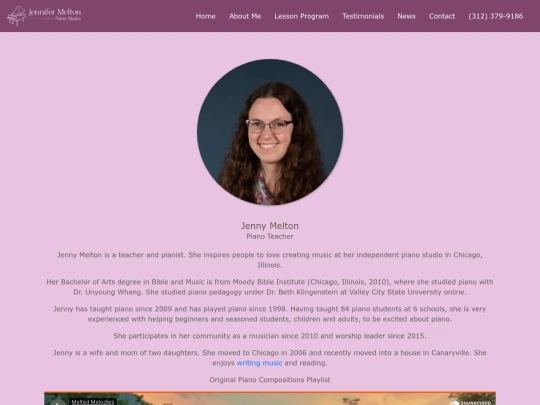Click the Piano Teacher subtitle
This screenshot has height=405, width=540.
270,237
